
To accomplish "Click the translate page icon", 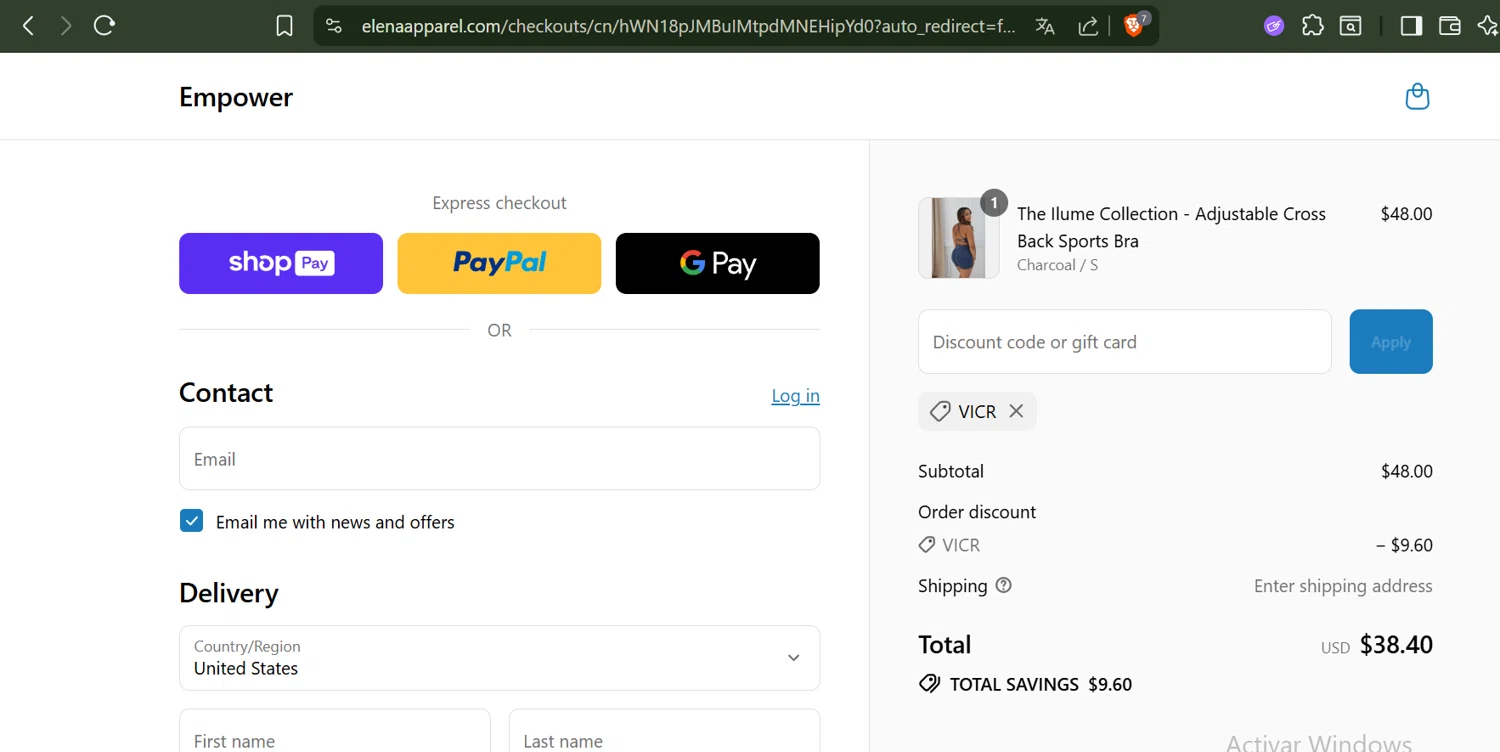I will pos(1045,26).
